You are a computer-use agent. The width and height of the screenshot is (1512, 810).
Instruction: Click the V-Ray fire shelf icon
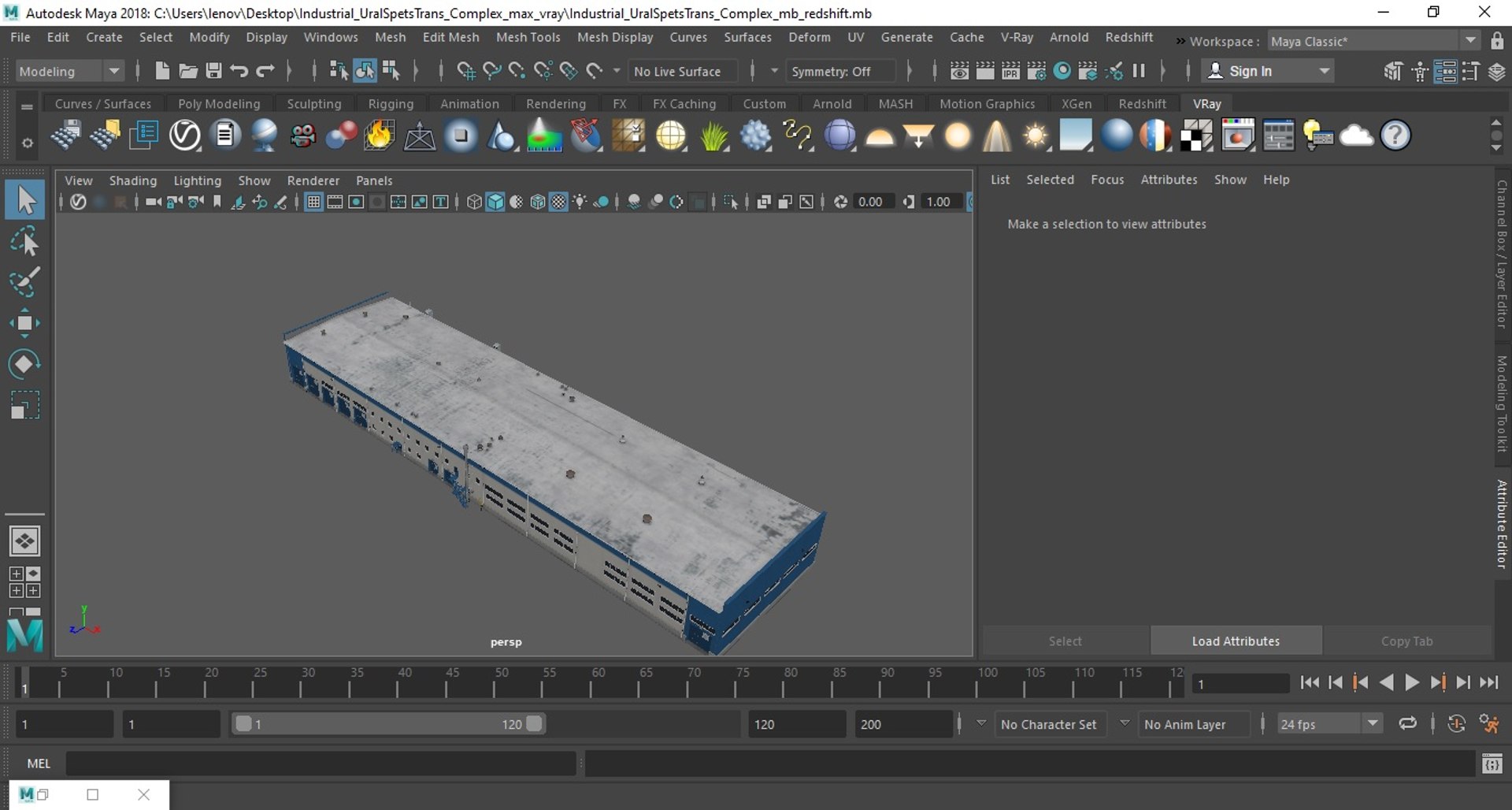pyautogui.click(x=379, y=136)
